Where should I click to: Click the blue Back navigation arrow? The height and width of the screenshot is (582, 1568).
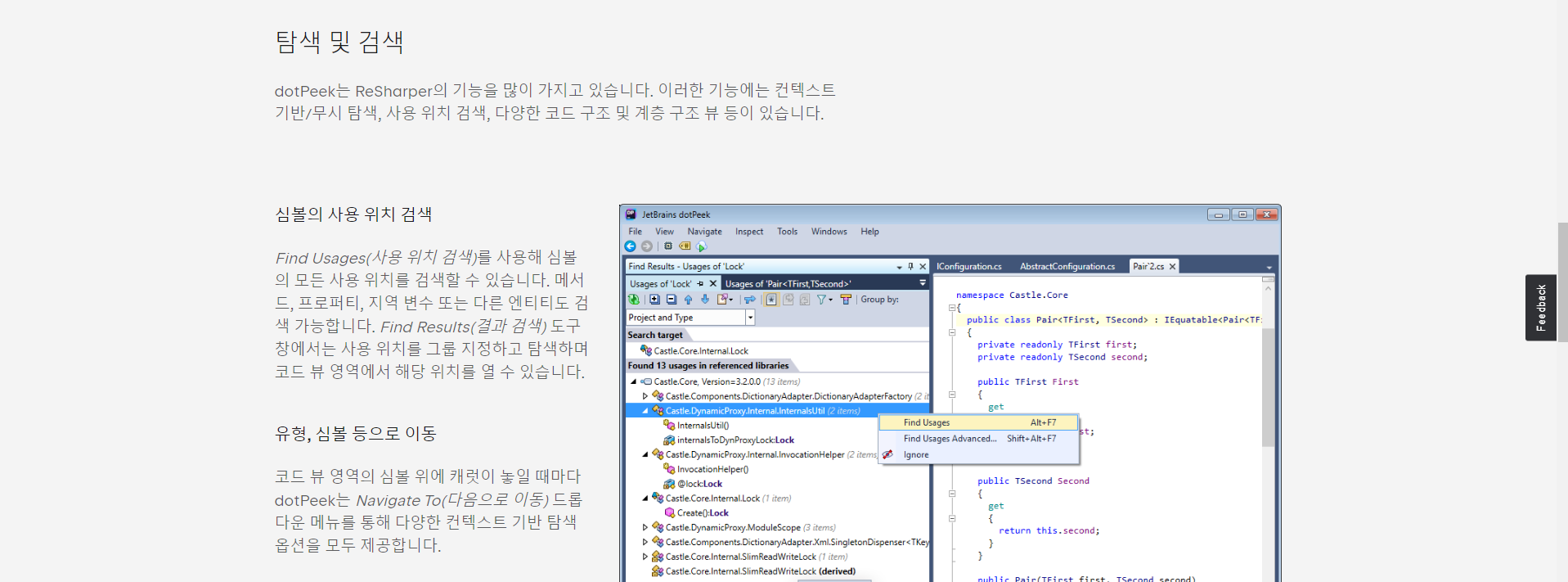631,246
